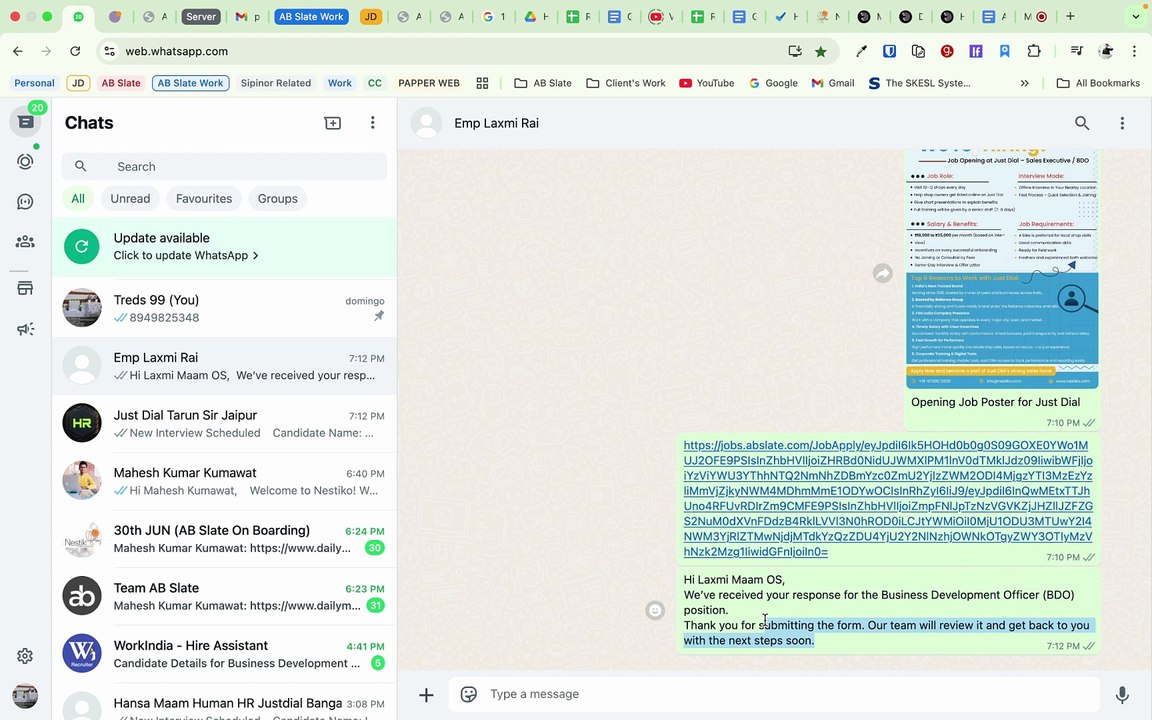Open the Personal bookmark
This screenshot has height=720, width=1152.
click(35, 83)
